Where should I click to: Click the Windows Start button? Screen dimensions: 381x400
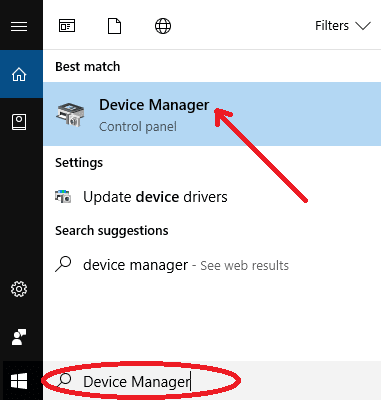(19, 381)
